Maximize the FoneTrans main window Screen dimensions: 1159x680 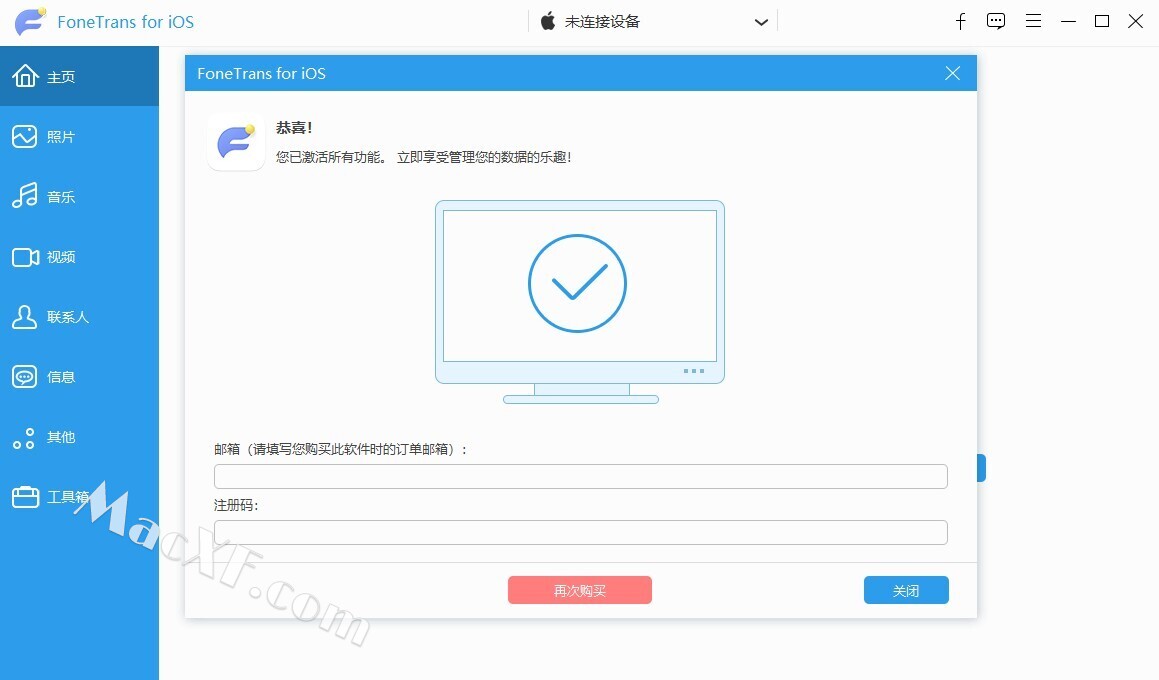point(1101,21)
